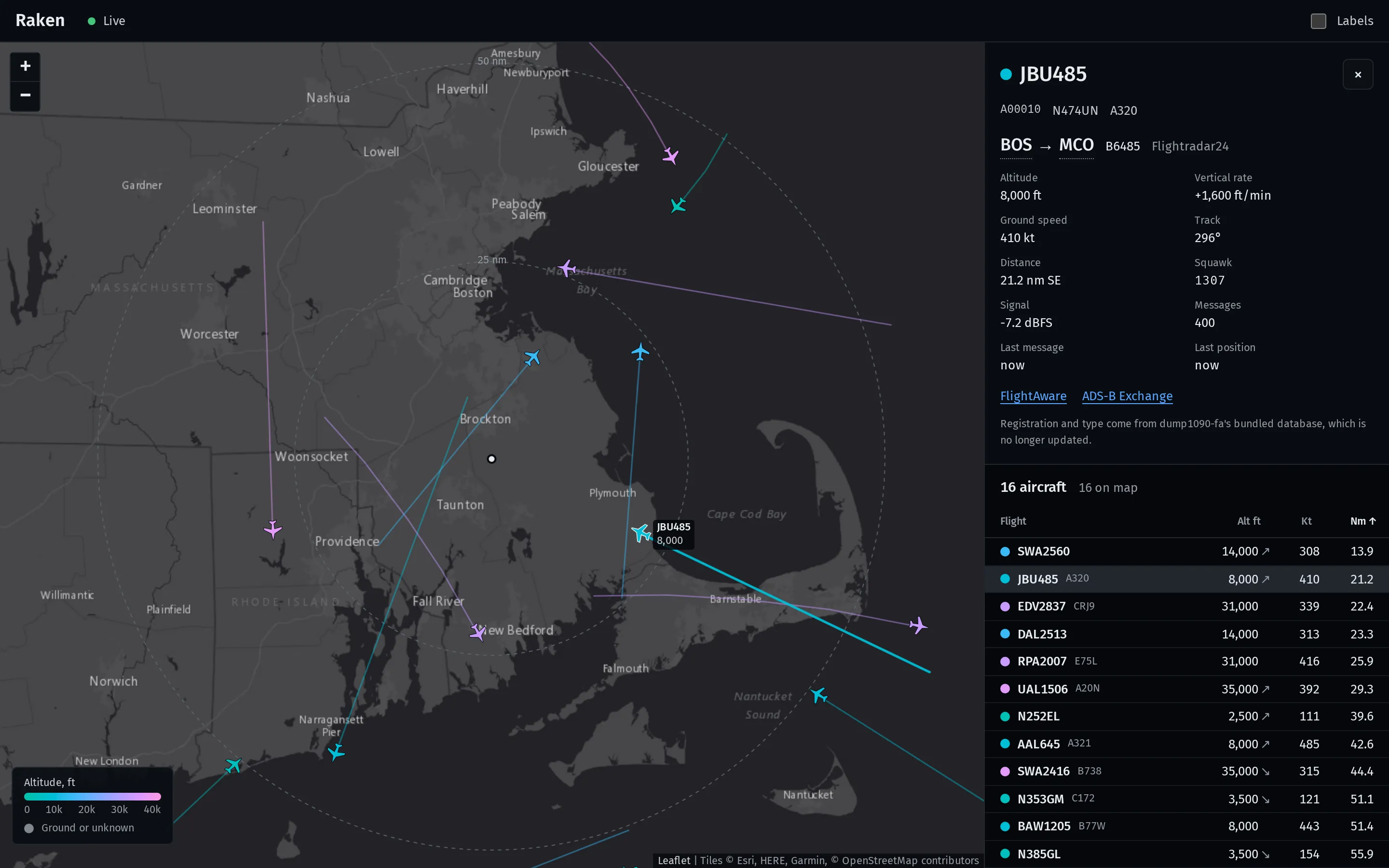Select the JBU485 row in aircraft list
Image resolution: width=1389 pixels, height=868 pixels.
pyautogui.click(x=1186, y=579)
